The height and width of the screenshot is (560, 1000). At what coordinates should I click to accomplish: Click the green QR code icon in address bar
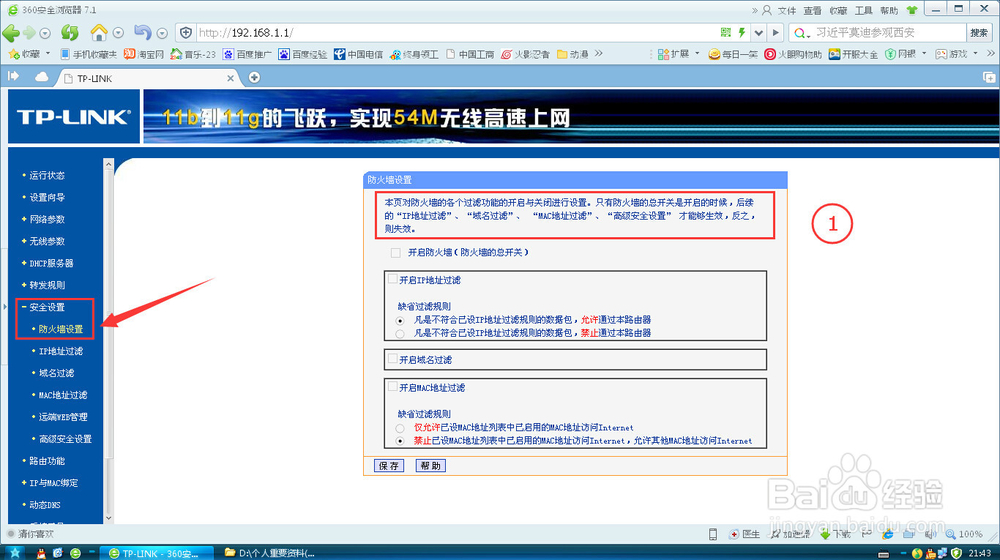(726, 33)
